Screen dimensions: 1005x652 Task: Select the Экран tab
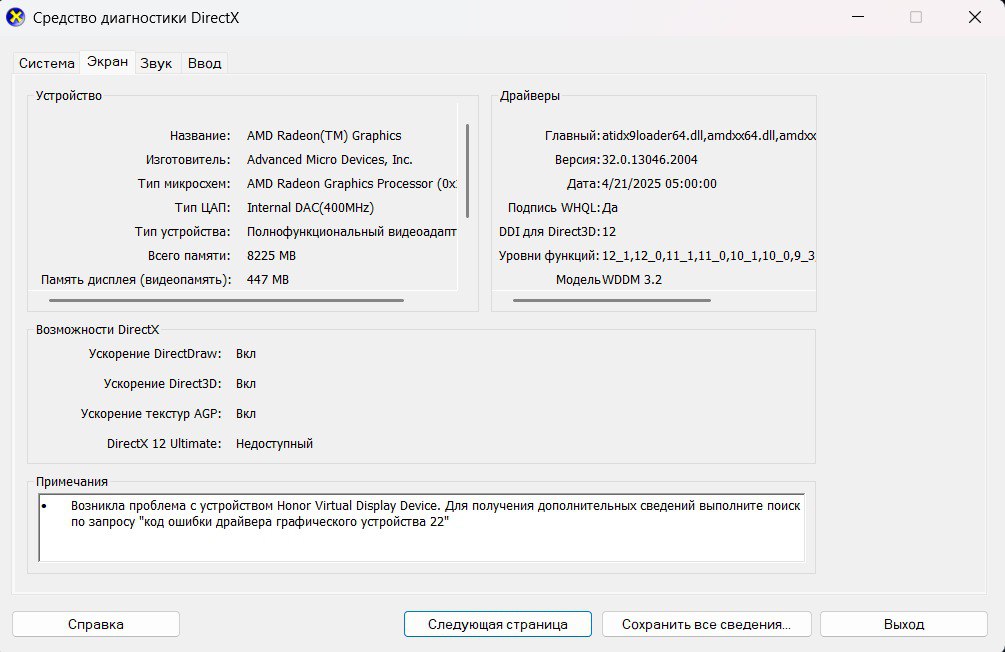click(107, 62)
